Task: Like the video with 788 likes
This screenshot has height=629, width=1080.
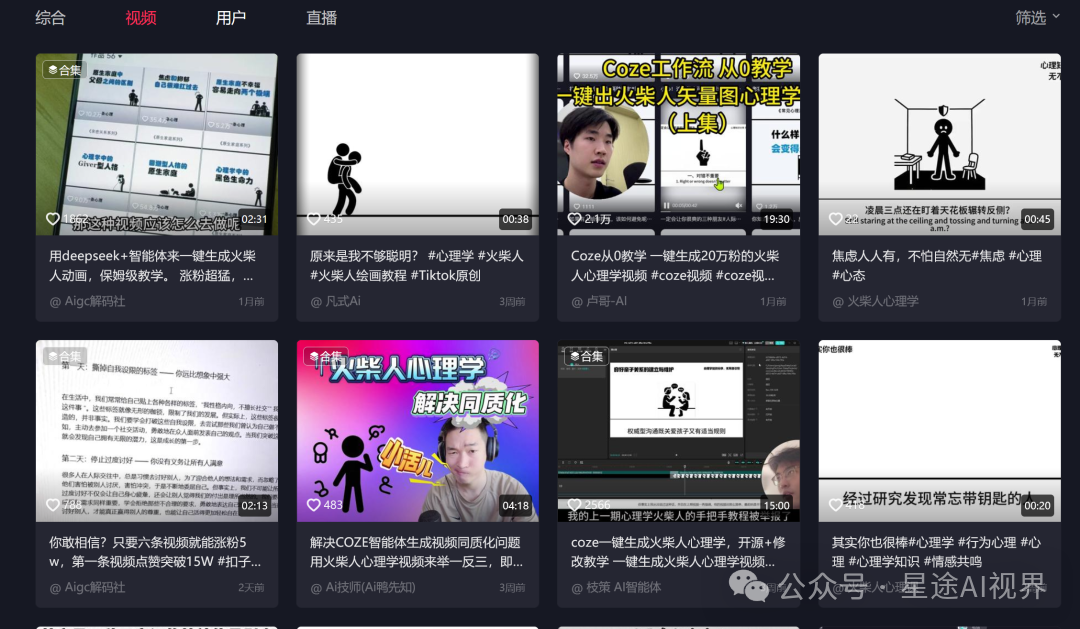Action: [x=52, y=505]
